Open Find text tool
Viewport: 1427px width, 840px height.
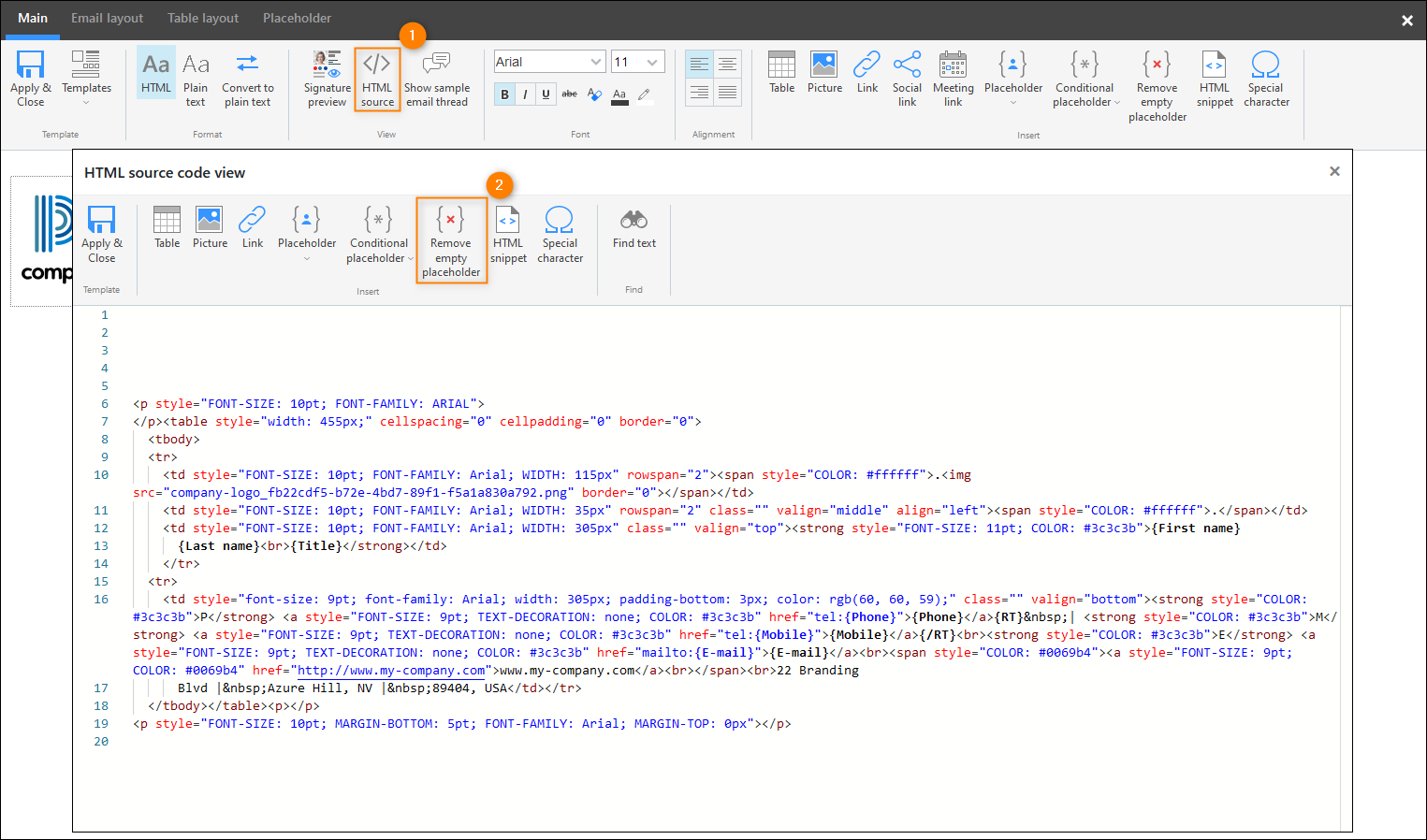tap(634, 227)
